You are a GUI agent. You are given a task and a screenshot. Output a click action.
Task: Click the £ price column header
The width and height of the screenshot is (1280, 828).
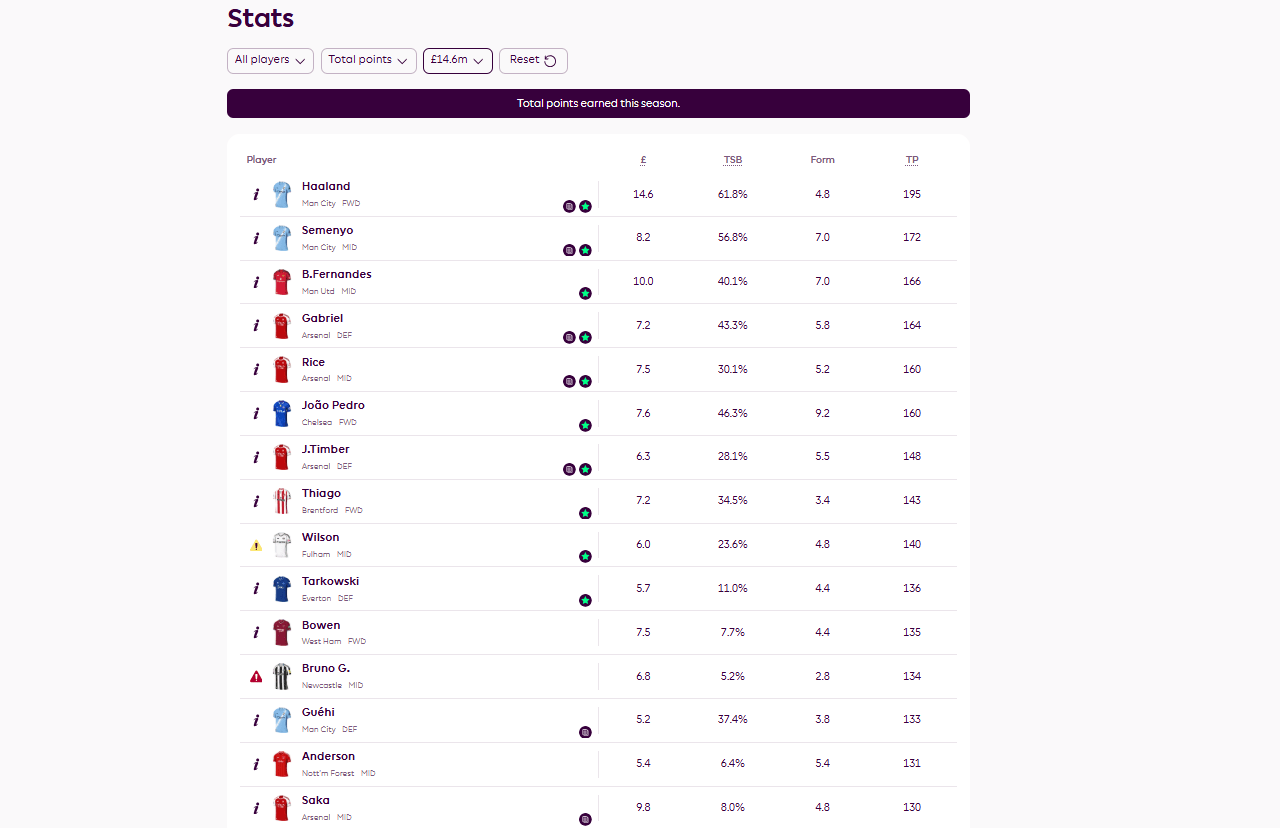click(643, 160)
